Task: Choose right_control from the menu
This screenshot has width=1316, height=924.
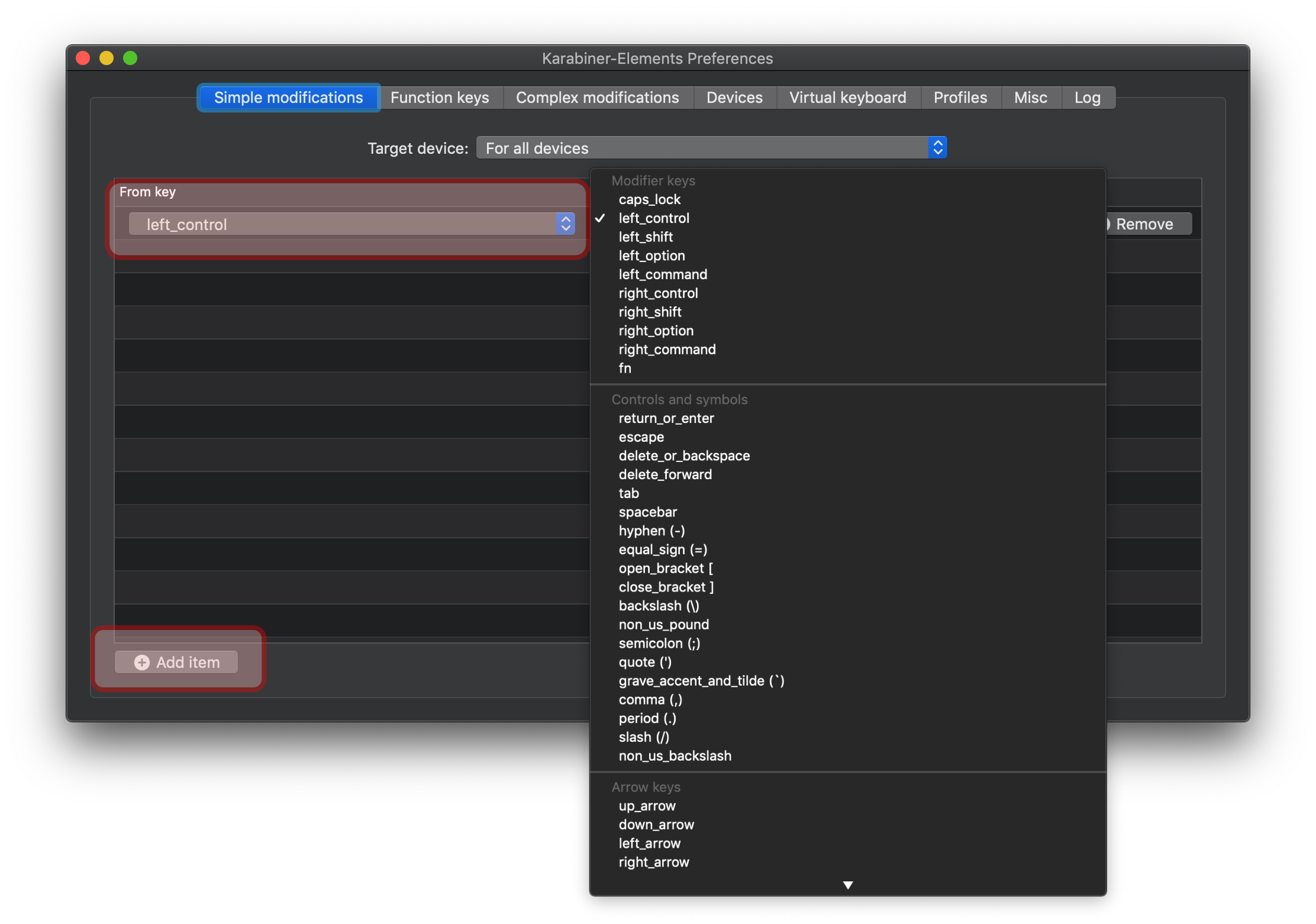Action: coord(847,293)
